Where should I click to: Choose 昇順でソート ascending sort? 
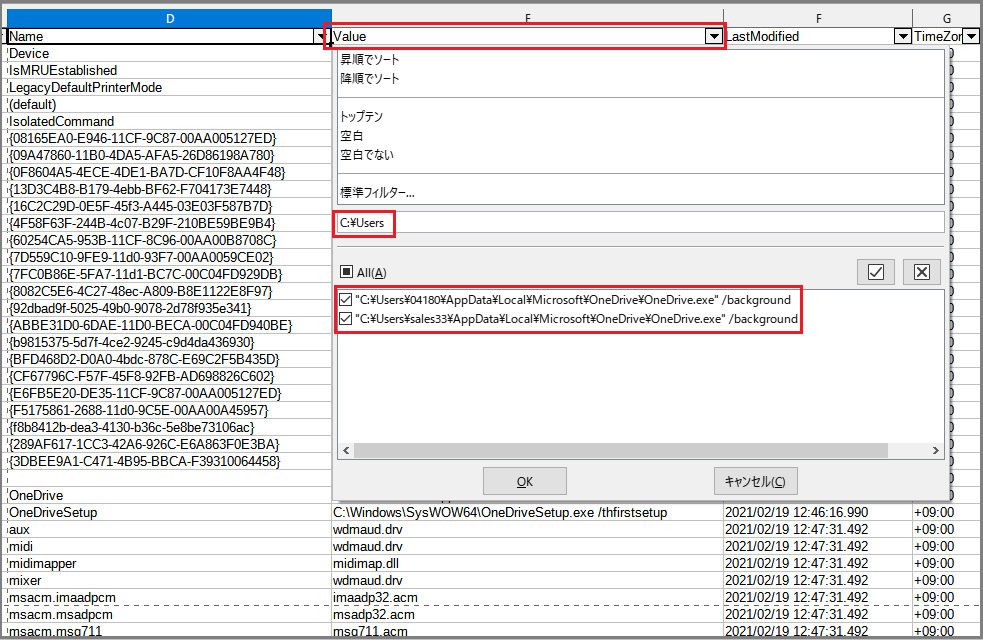click(x=370, y=60)
